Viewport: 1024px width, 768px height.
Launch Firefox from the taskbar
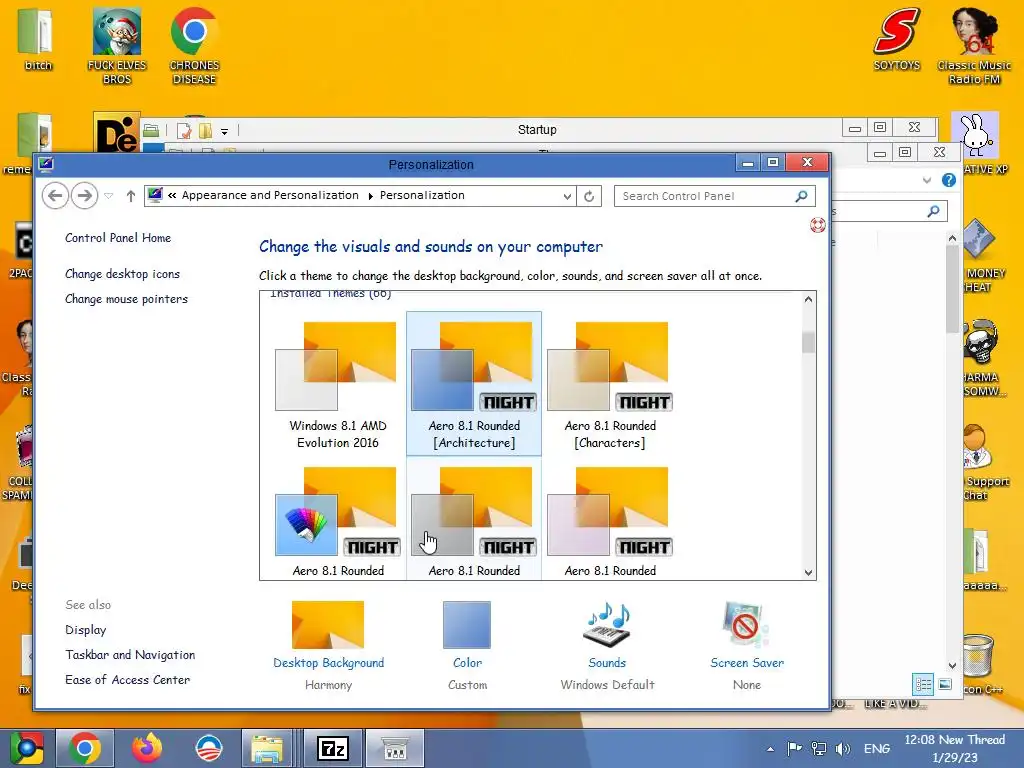(x=147, y=748)
